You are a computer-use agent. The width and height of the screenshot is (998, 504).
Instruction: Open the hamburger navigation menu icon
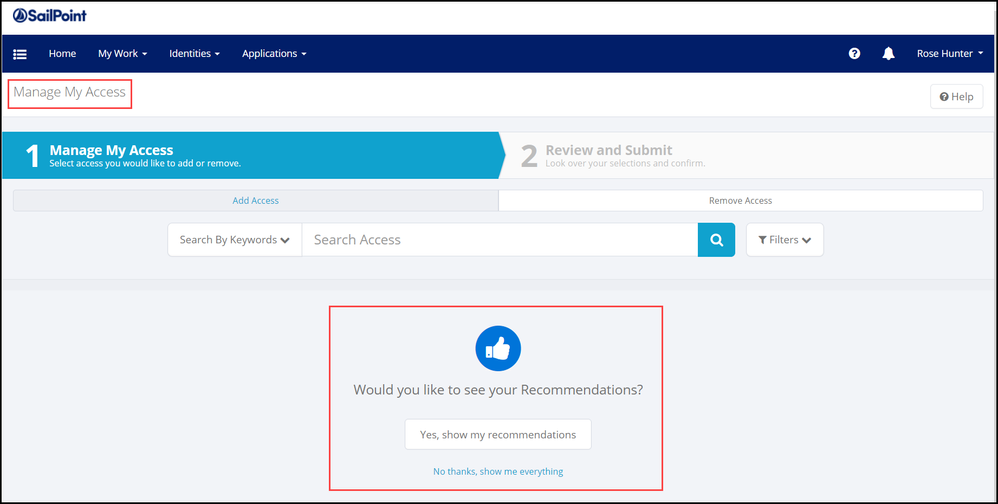click(20, 54)
